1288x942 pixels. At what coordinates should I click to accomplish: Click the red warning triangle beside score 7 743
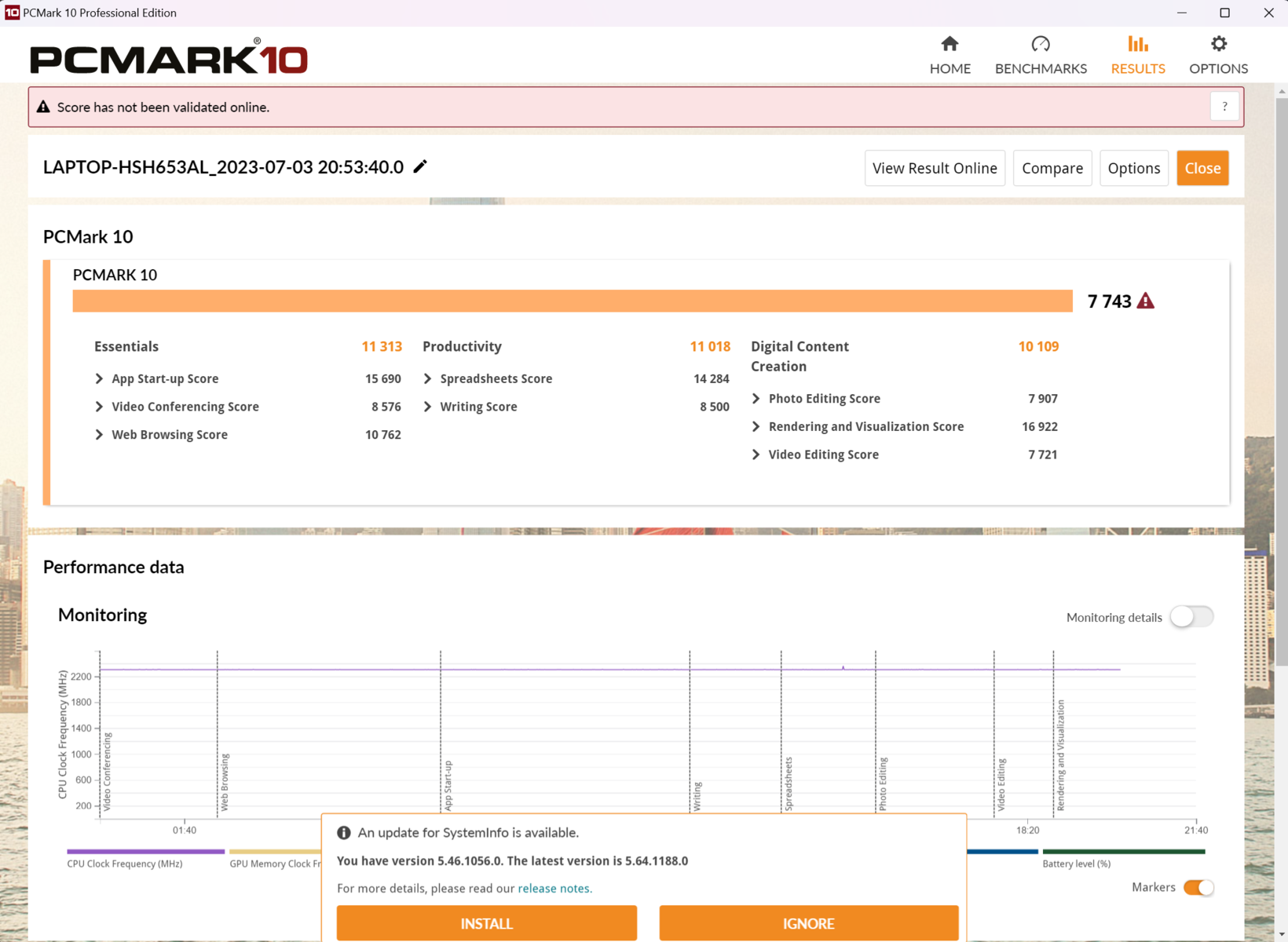tap(1146, 301)
